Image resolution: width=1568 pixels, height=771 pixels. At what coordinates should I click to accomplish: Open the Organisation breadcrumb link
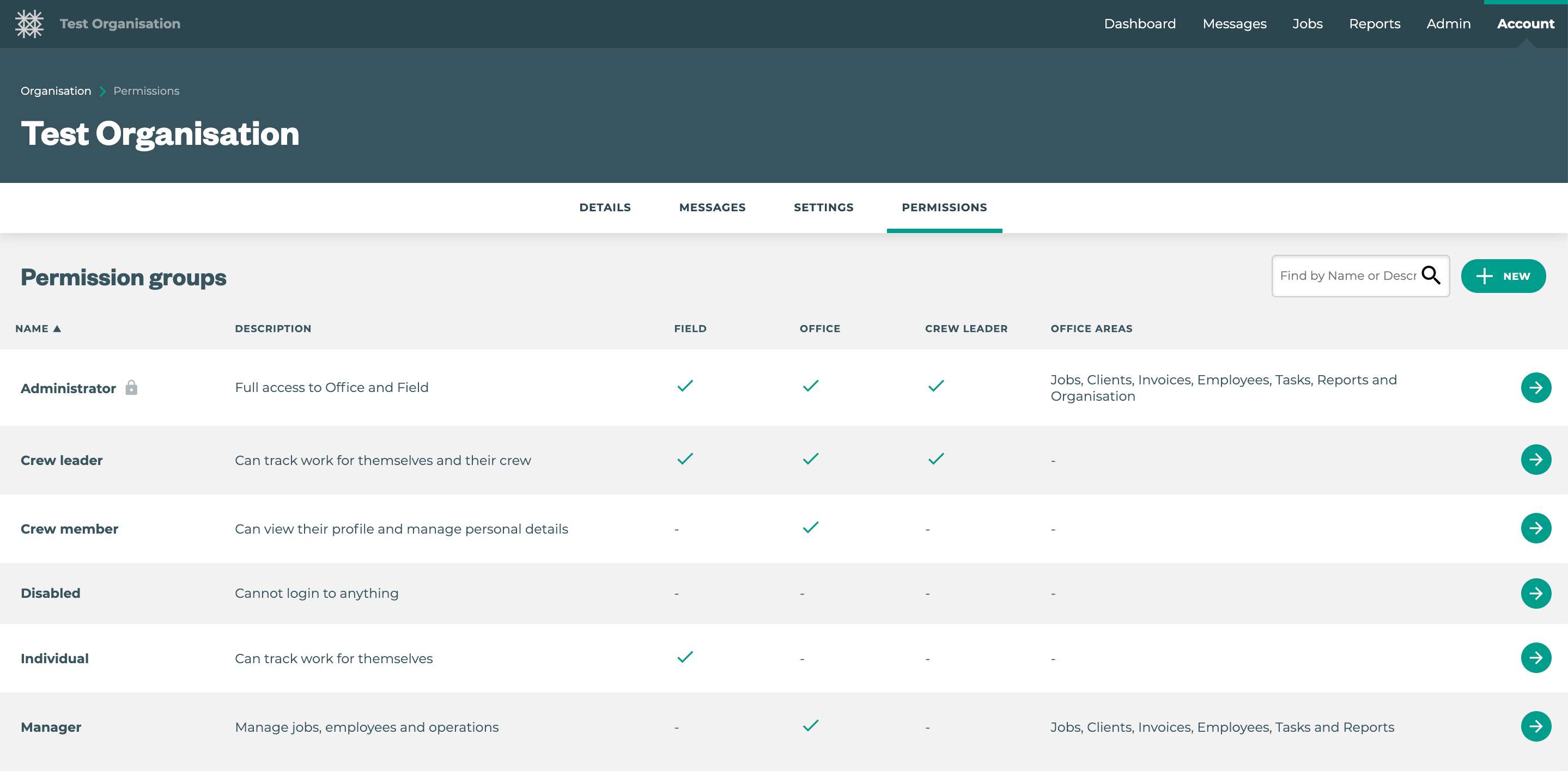(x=56, y=91)
